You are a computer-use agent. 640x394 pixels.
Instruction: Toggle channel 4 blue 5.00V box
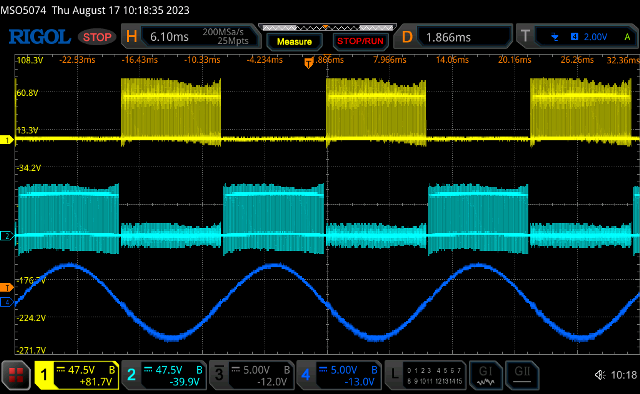pos(339,375)
